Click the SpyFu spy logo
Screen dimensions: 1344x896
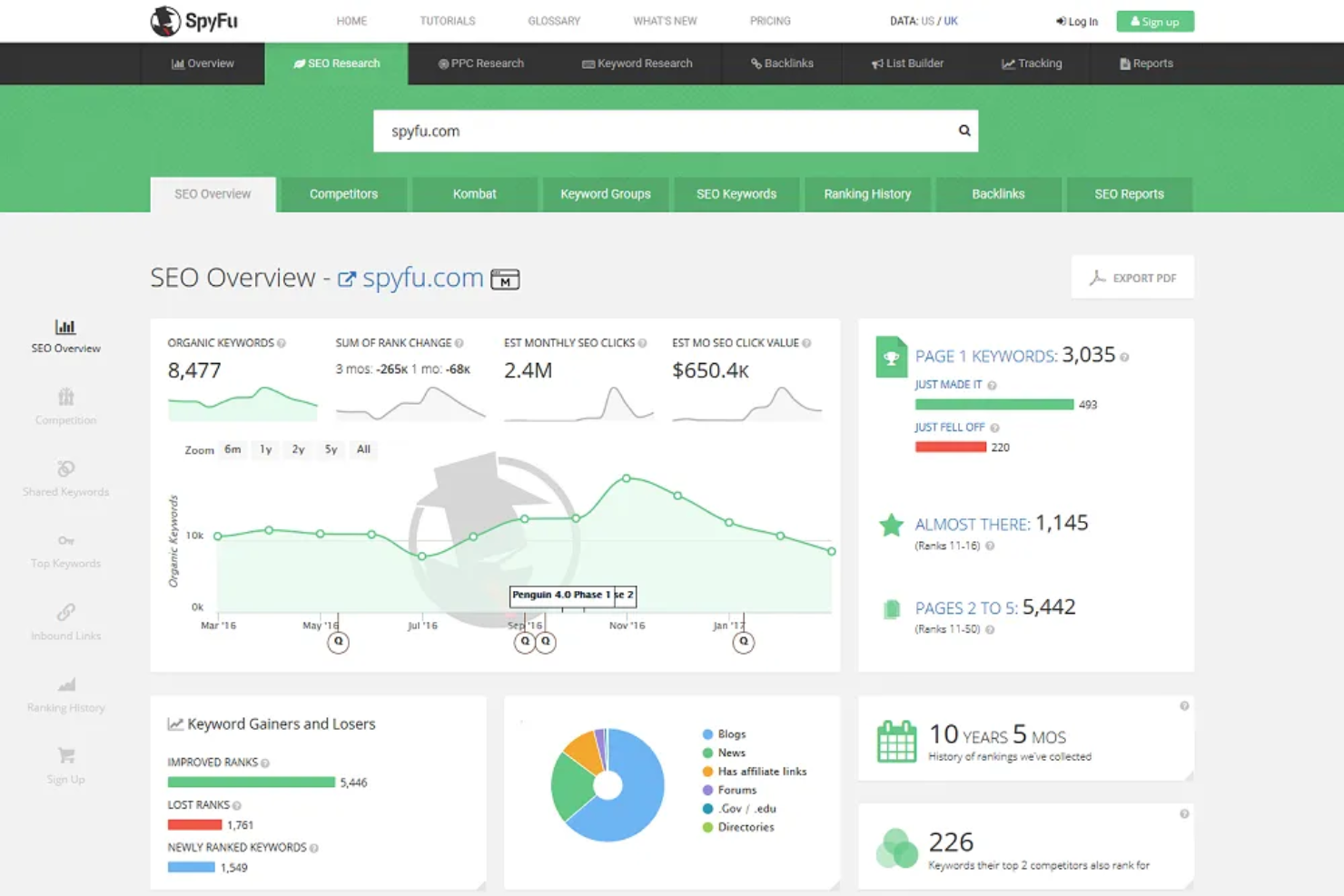click(164, 20)
